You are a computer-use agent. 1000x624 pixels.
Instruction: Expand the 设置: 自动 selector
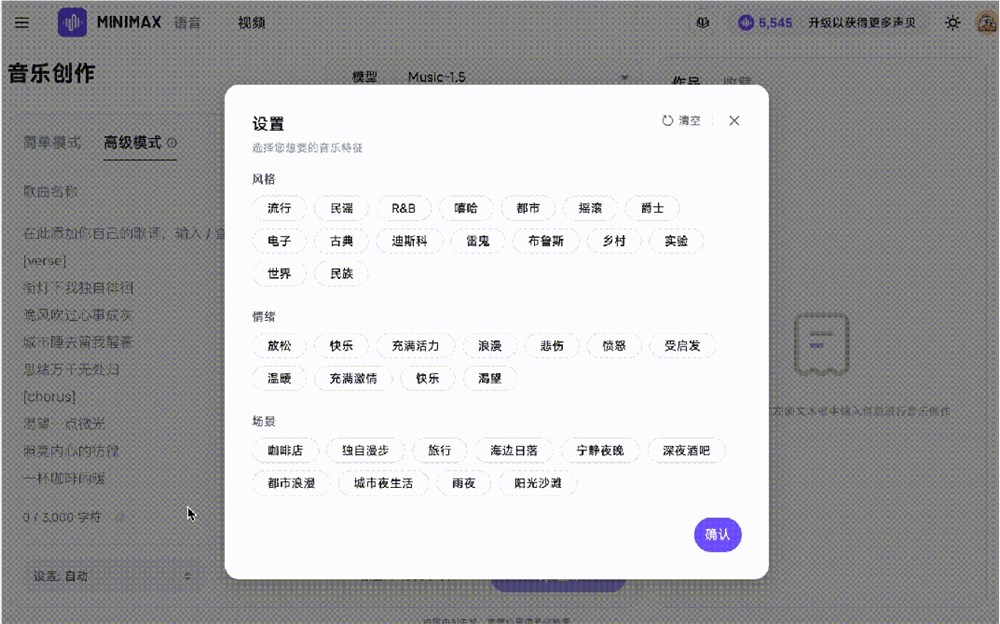112,578
